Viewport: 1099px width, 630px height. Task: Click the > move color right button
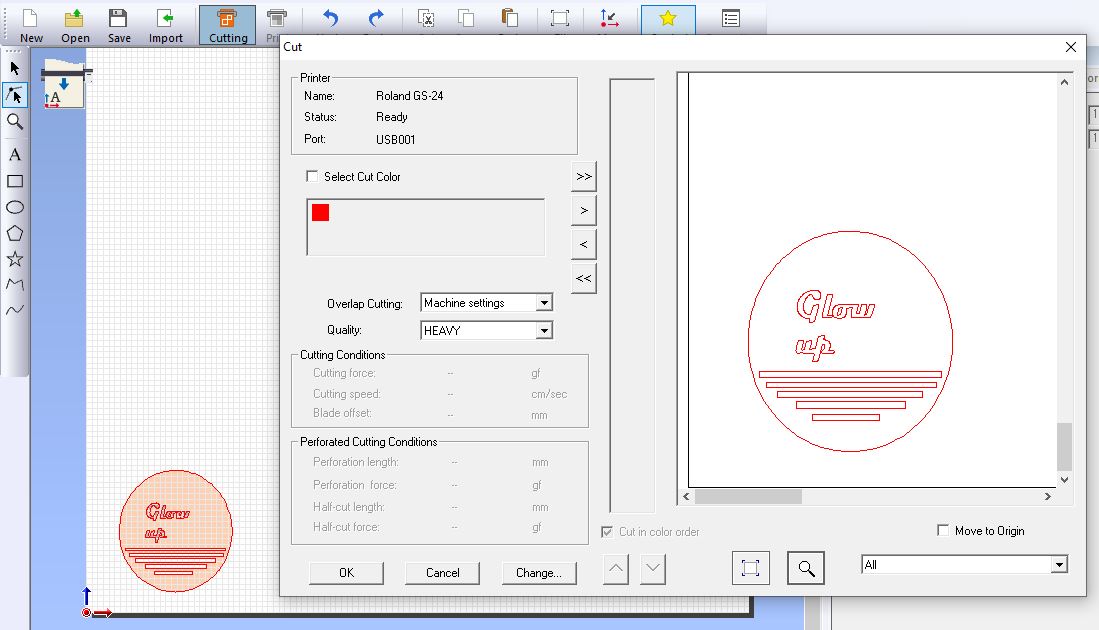point(584,210)
